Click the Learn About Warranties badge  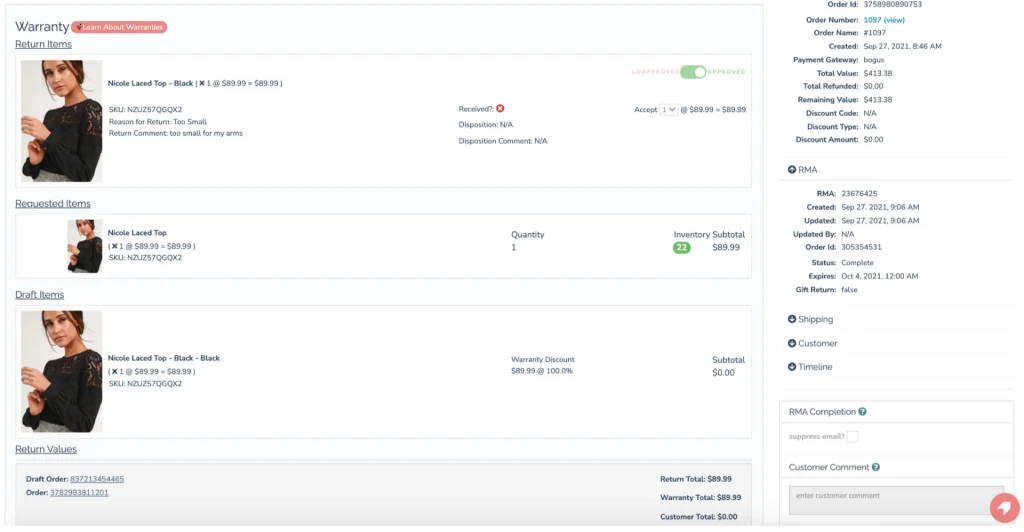point(120,27)
